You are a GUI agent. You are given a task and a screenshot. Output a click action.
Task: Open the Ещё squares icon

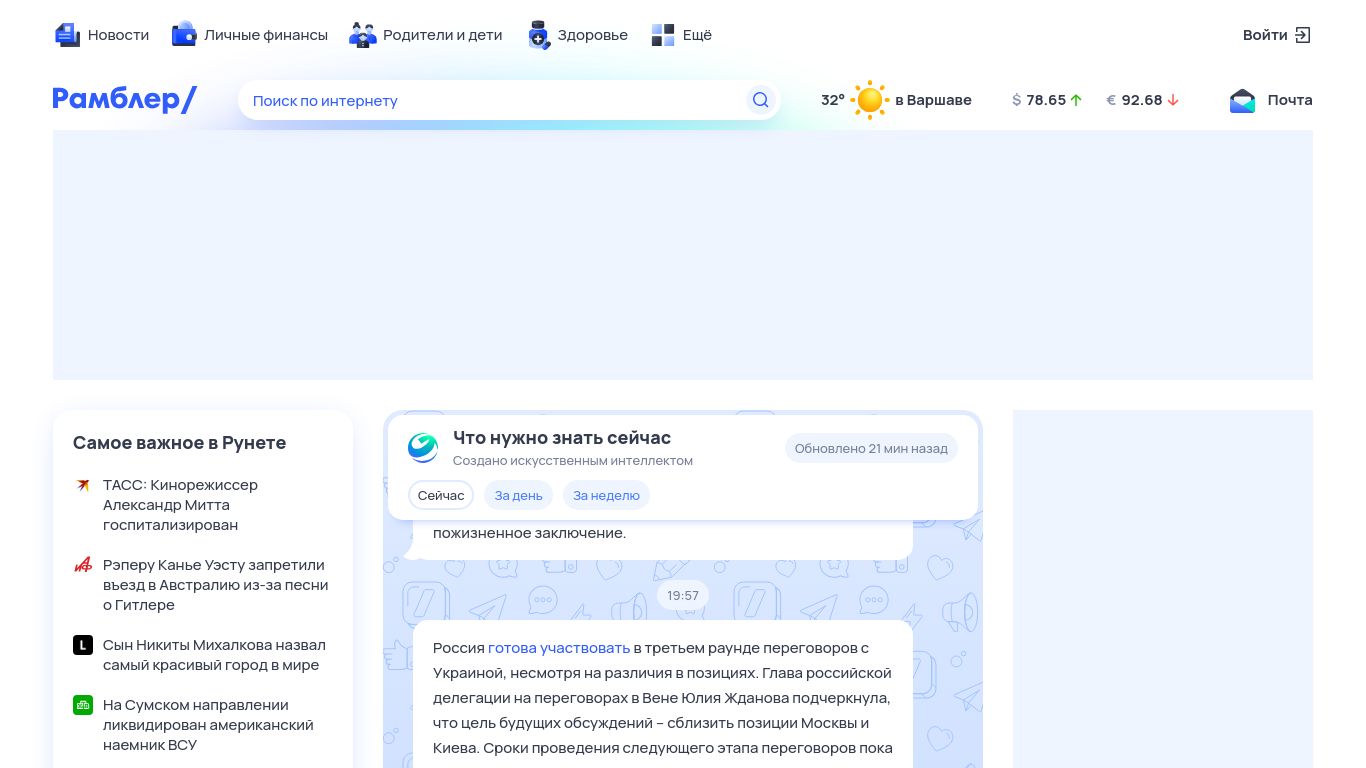[663, 35]
